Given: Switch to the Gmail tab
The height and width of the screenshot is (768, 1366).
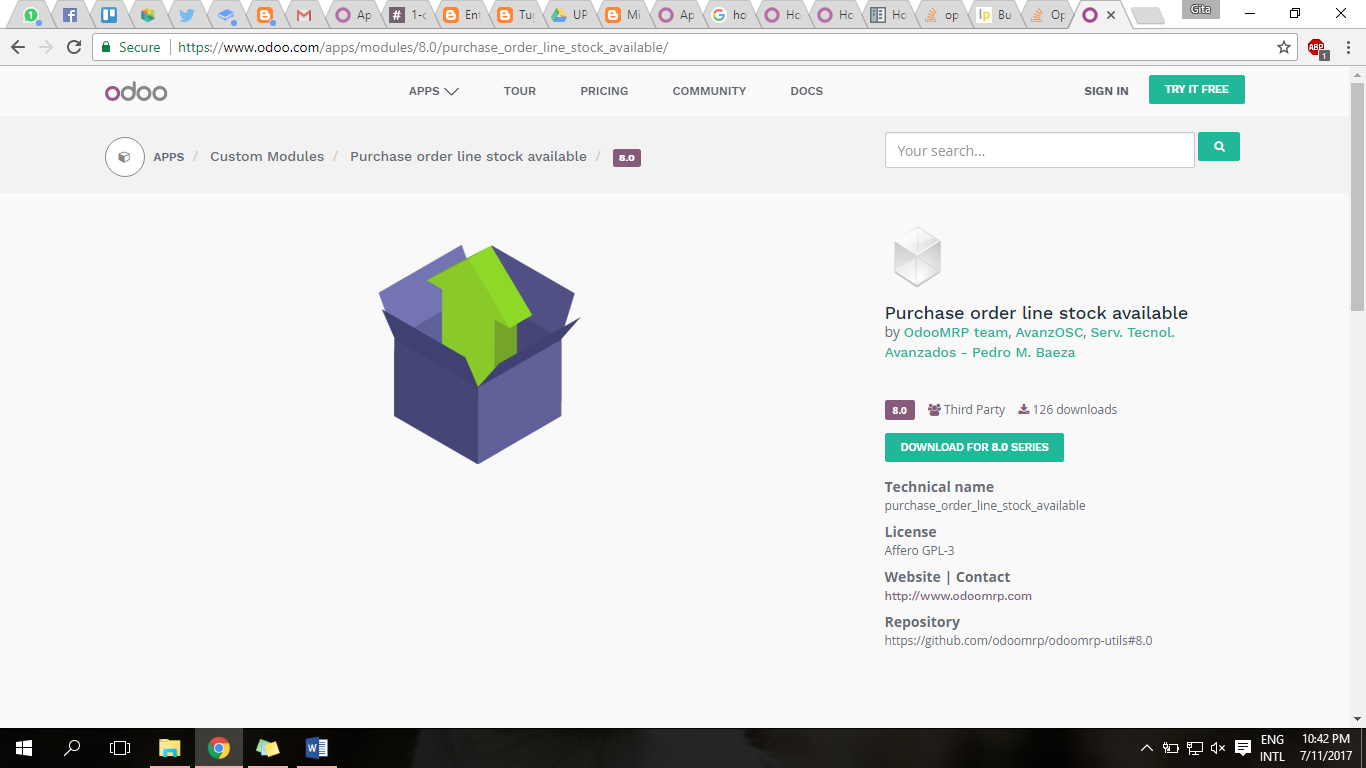Looking at the screenshot, I should tap(304, 15).
